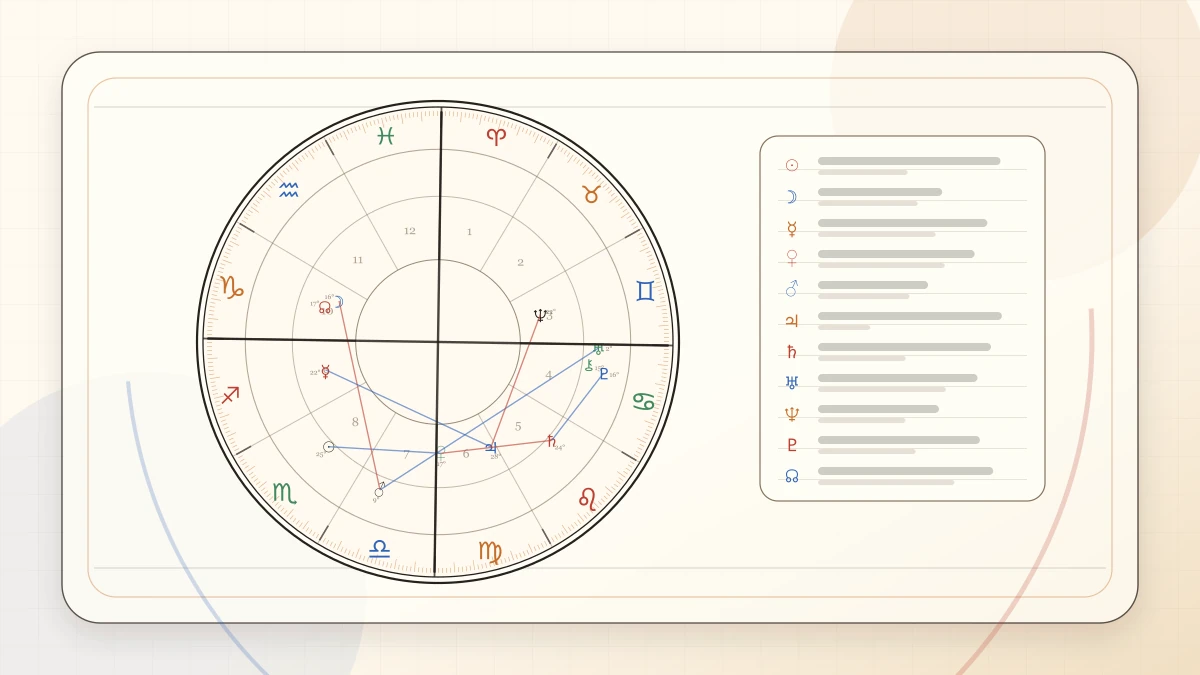Screen dimensions: 1200x675
Task: Select the Mars icon in the planet list
Action: (x=792, y=289)
